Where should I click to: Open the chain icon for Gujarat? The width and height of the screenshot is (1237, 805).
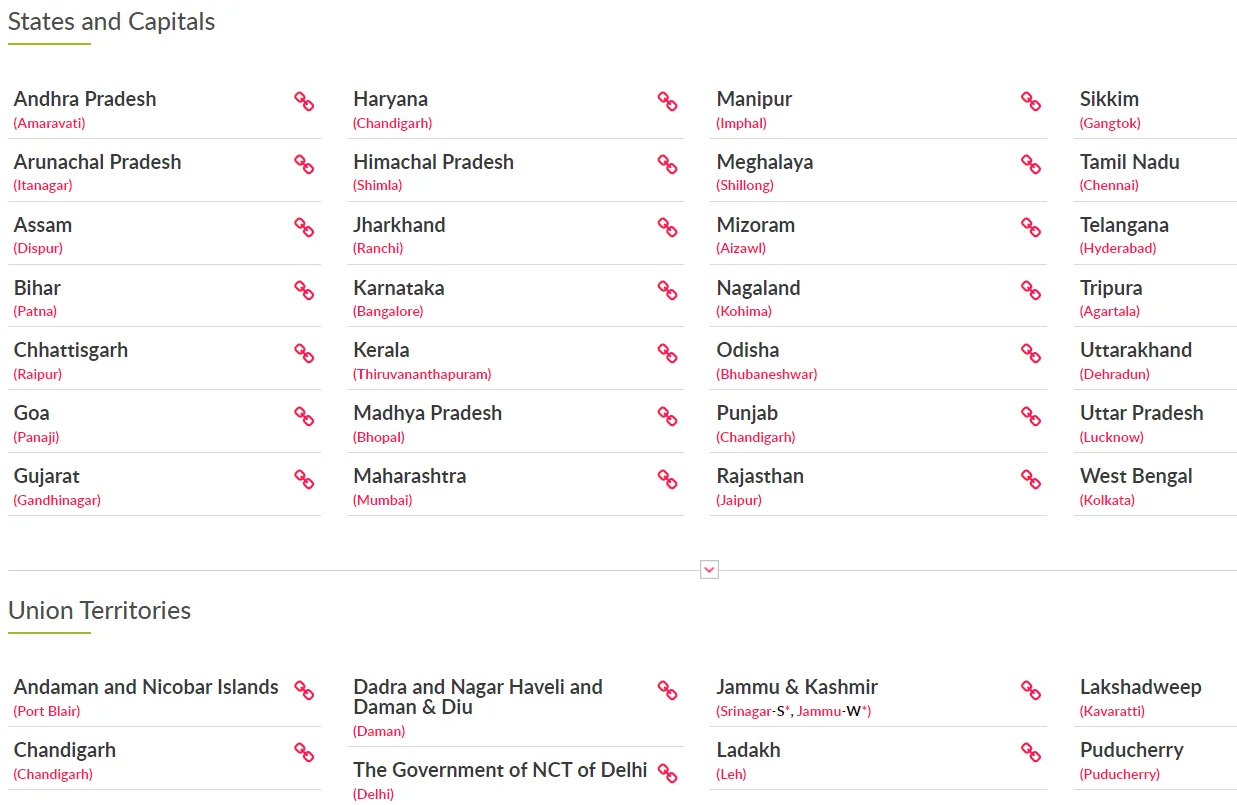(x=304, y=478)
